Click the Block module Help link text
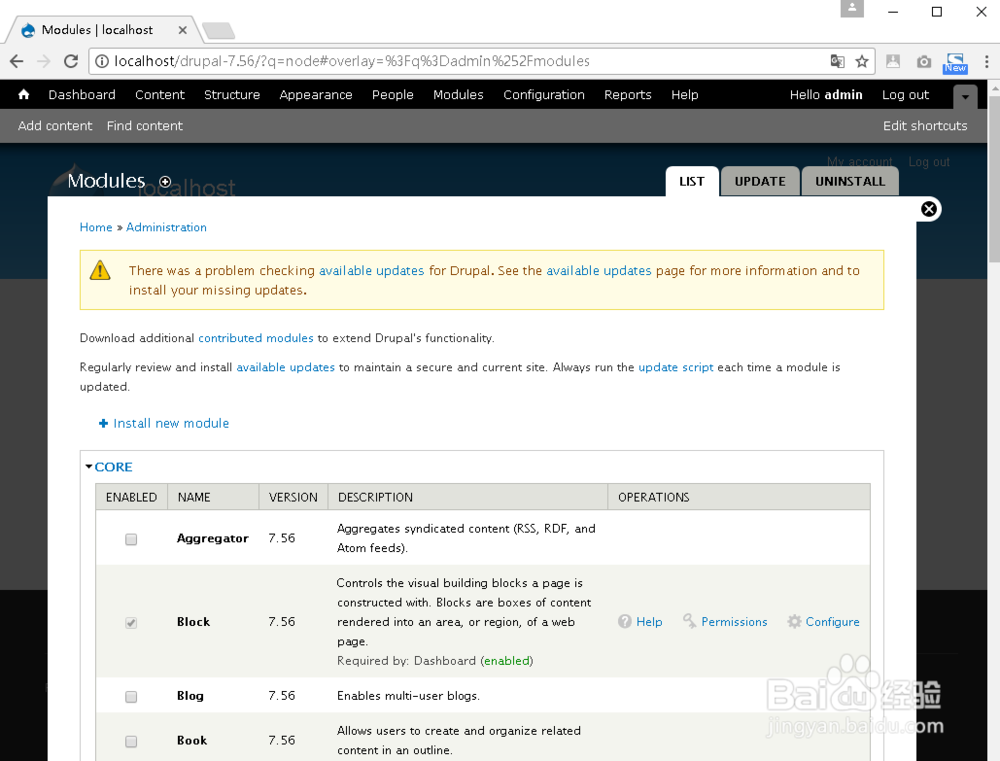 pyautogui.click(x=649, y=622)
